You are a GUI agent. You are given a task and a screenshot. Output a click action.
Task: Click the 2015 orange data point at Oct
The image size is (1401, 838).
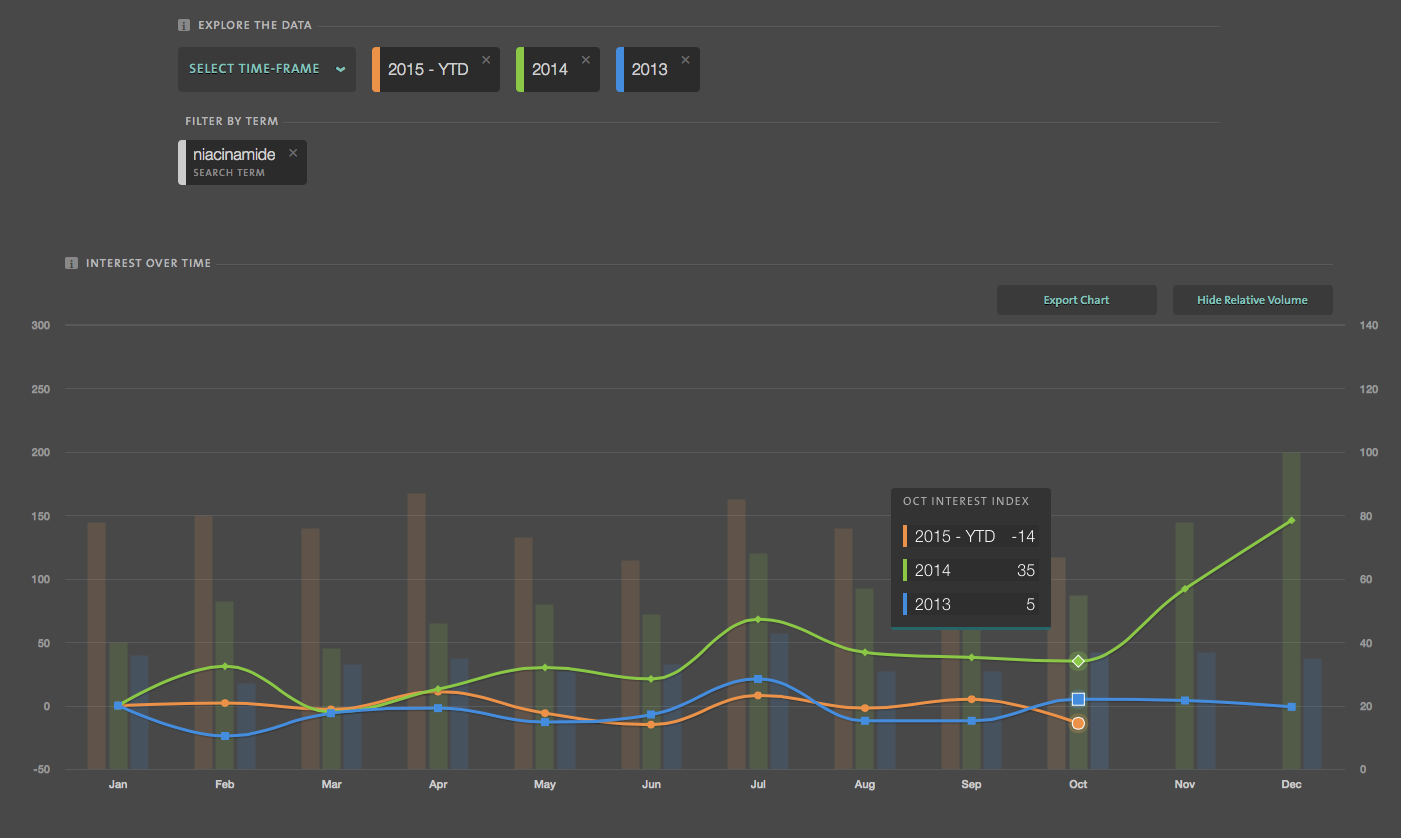click(x=1078, y=723)
